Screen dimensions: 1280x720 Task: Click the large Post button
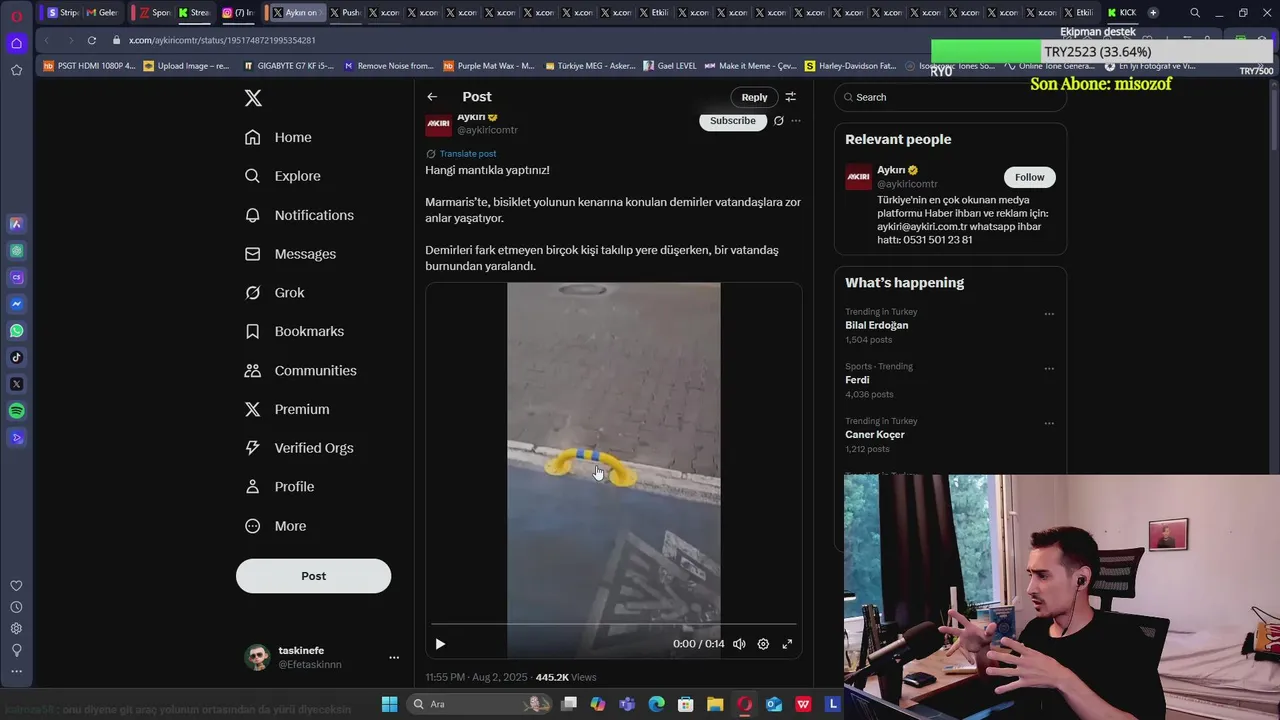pyautogui.click(x=313, y=576)
